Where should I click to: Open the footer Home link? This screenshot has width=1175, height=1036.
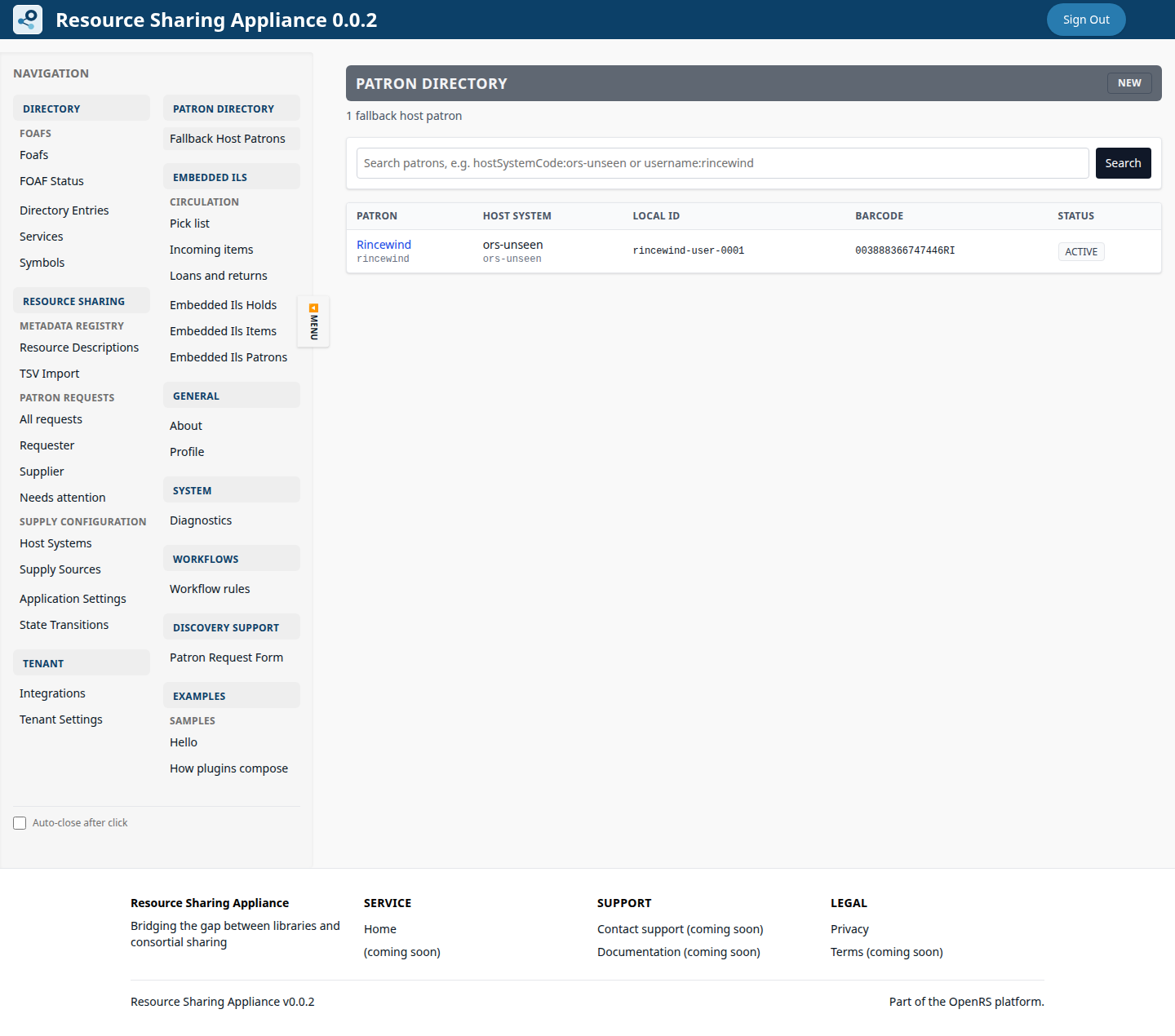click(380, 929)
